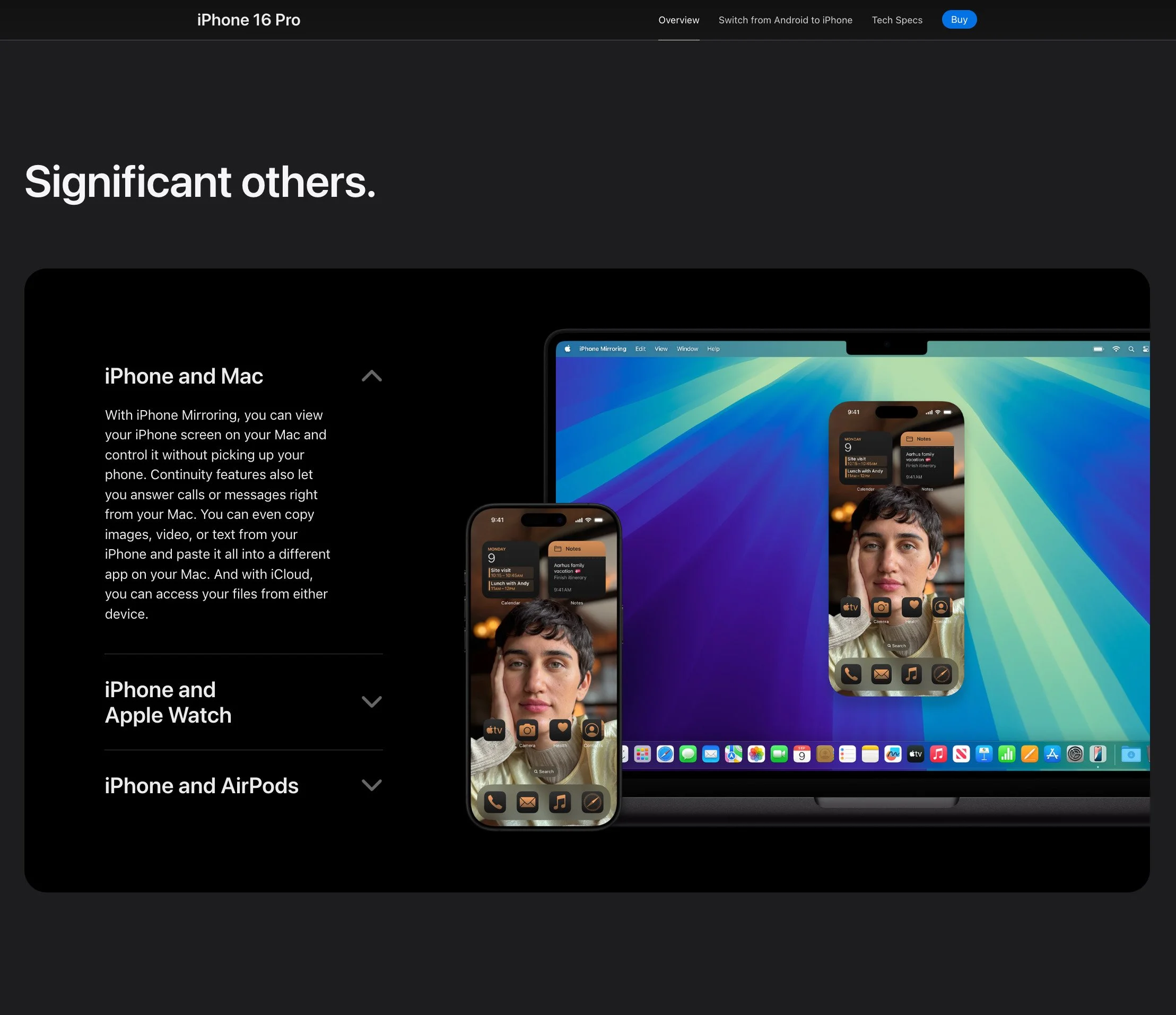Open System Settings in the Mac dock
The image size is (1176, 1015).
tap(1075, 754)
